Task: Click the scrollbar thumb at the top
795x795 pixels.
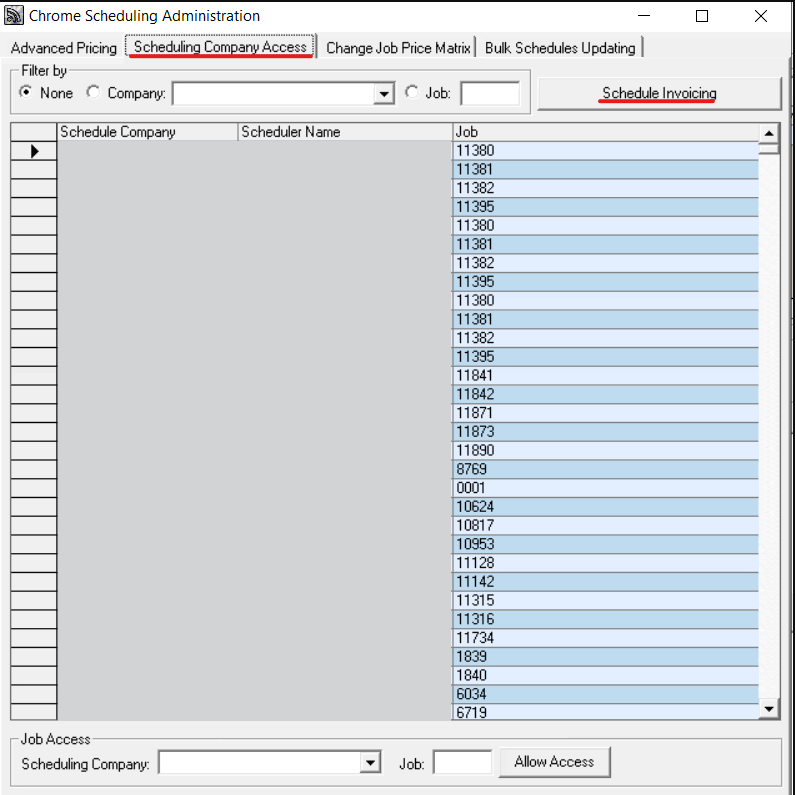Action: pos(769,149)
